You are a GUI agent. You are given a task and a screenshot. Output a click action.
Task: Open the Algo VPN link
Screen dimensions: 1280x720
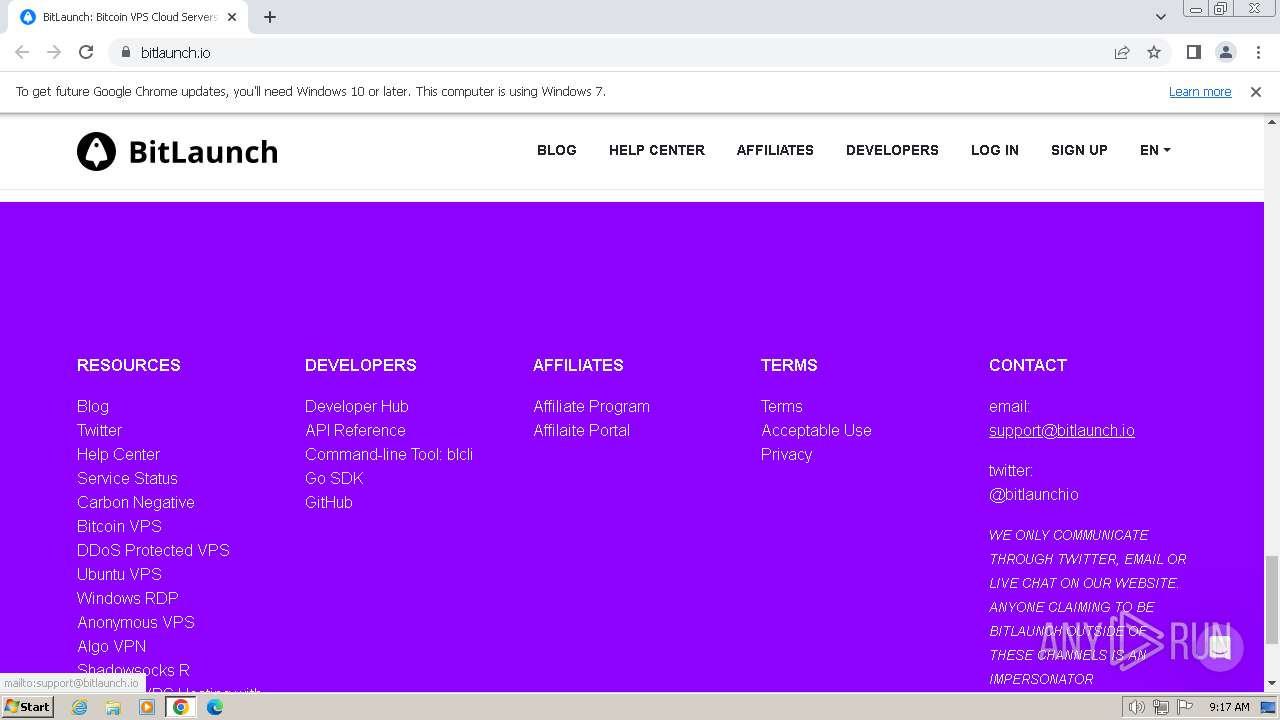point(112,646)
